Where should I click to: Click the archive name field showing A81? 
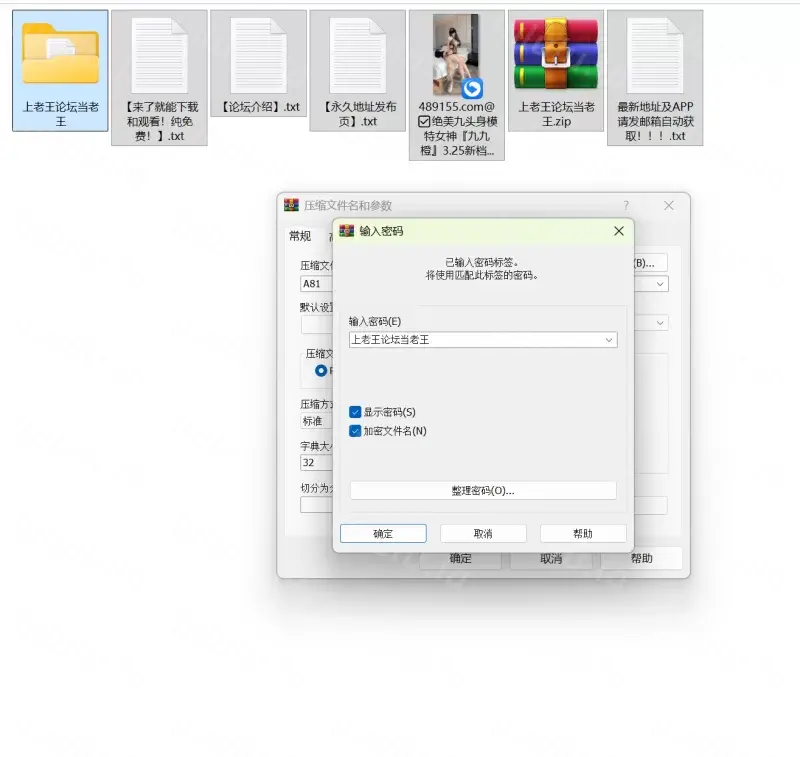tap(316, 284)
